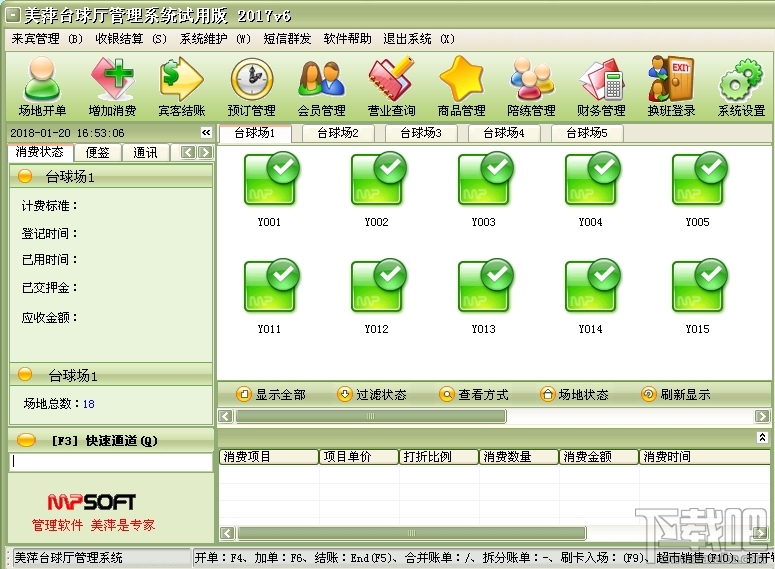
Task: Switch to the 通讯 side tab
Action: 145,153
